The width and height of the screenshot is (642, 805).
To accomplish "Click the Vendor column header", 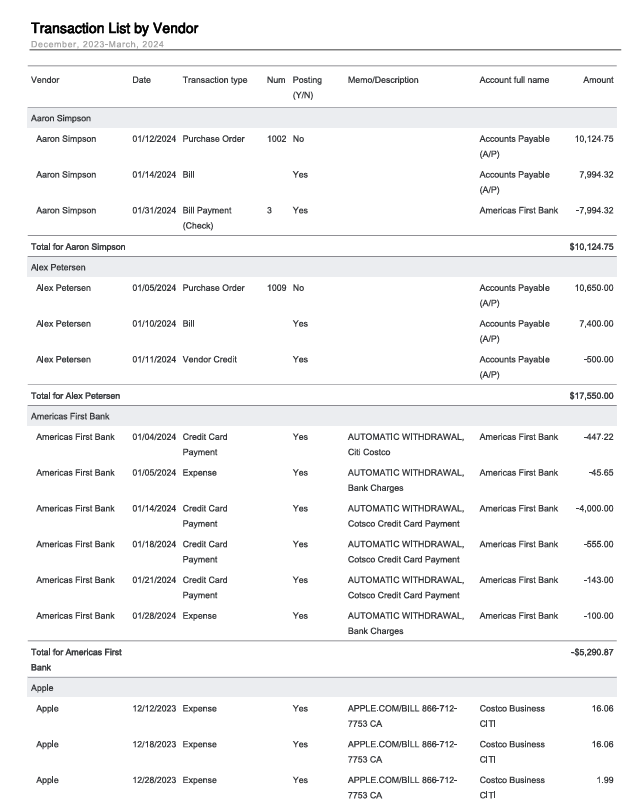I will pyautogui.click(x=45, y=80).
